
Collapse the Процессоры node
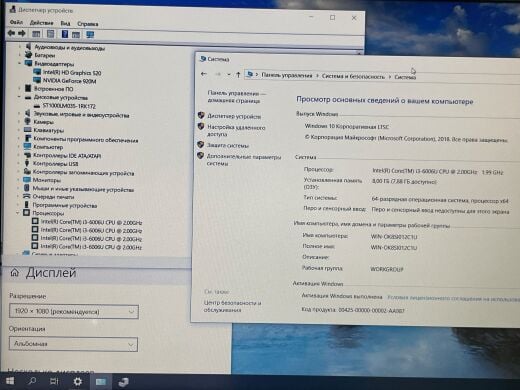click(18, 213)
